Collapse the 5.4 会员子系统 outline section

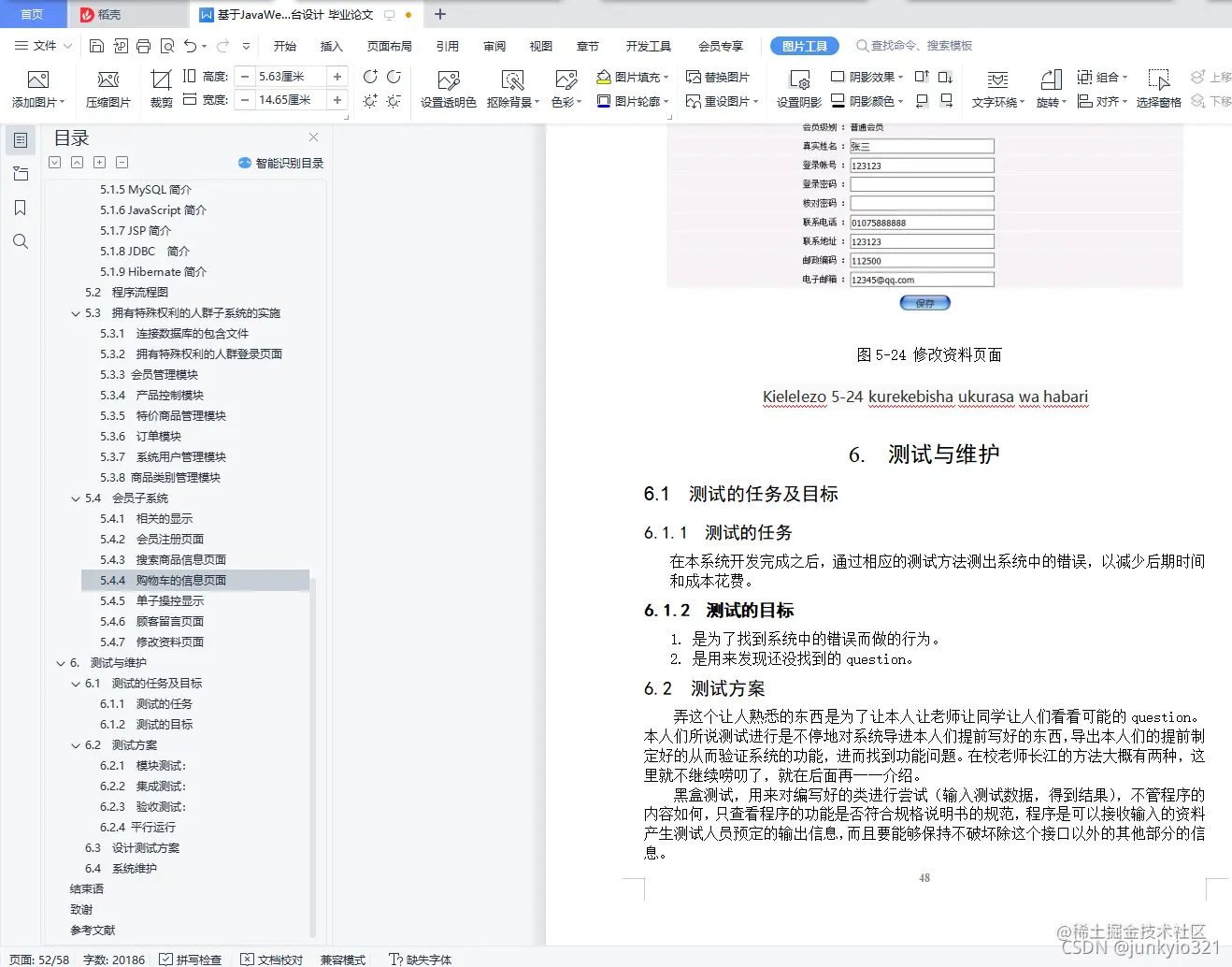pos(76,498)
